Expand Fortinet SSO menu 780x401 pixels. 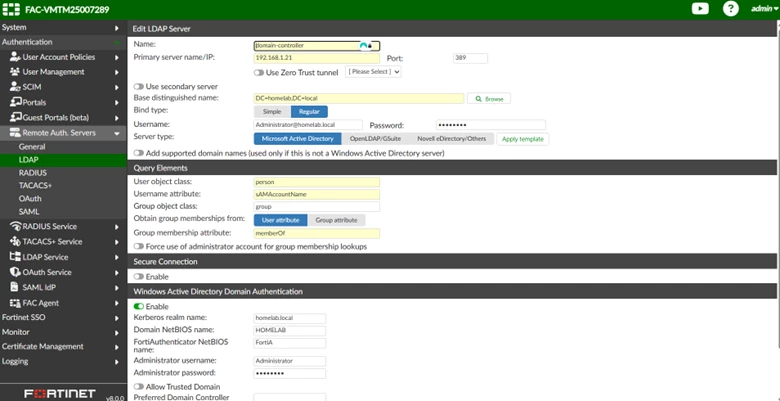63,317
